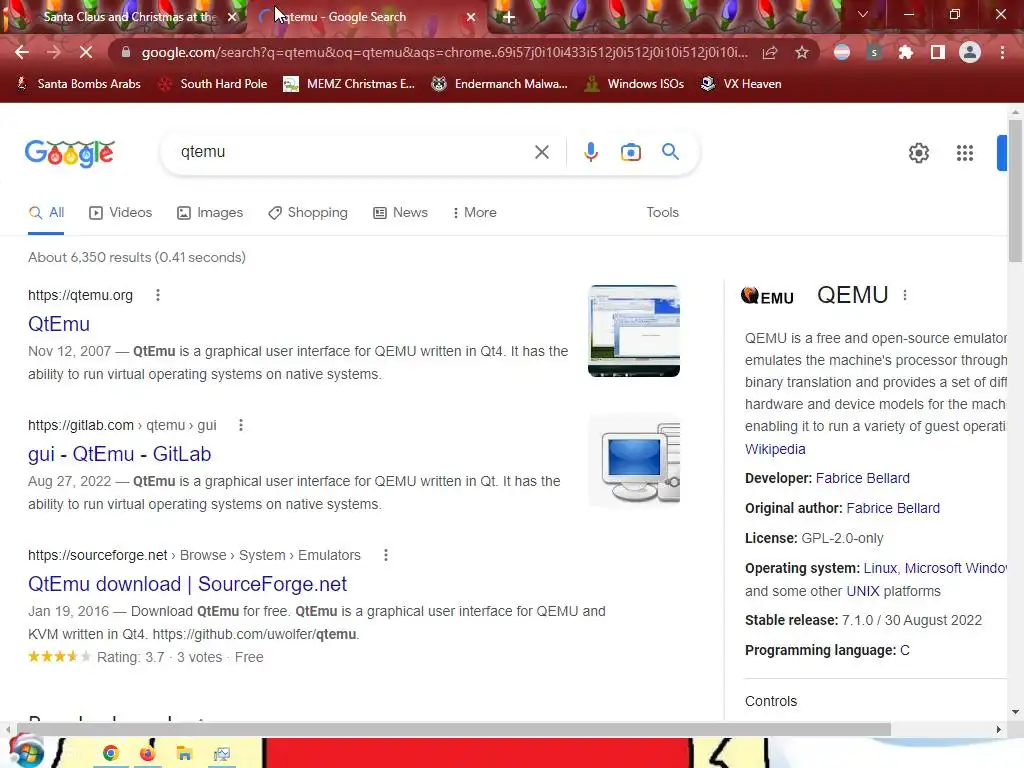Start voice search with the microphone icon

point(590,152)
